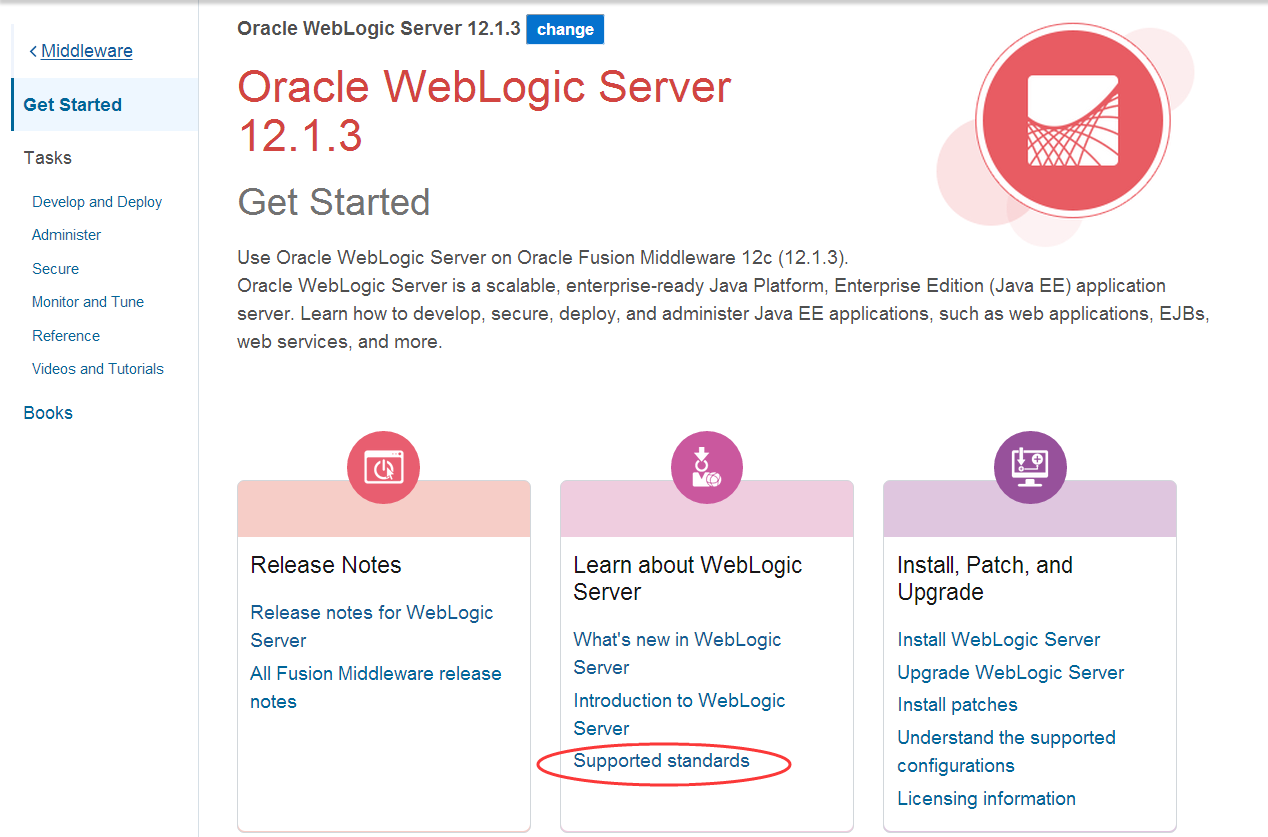The width and height of the screenshot is (1268, 837).
Task: Click the Install, Patch, and Upgrade round icon
Action: (x=1030, y=467)
